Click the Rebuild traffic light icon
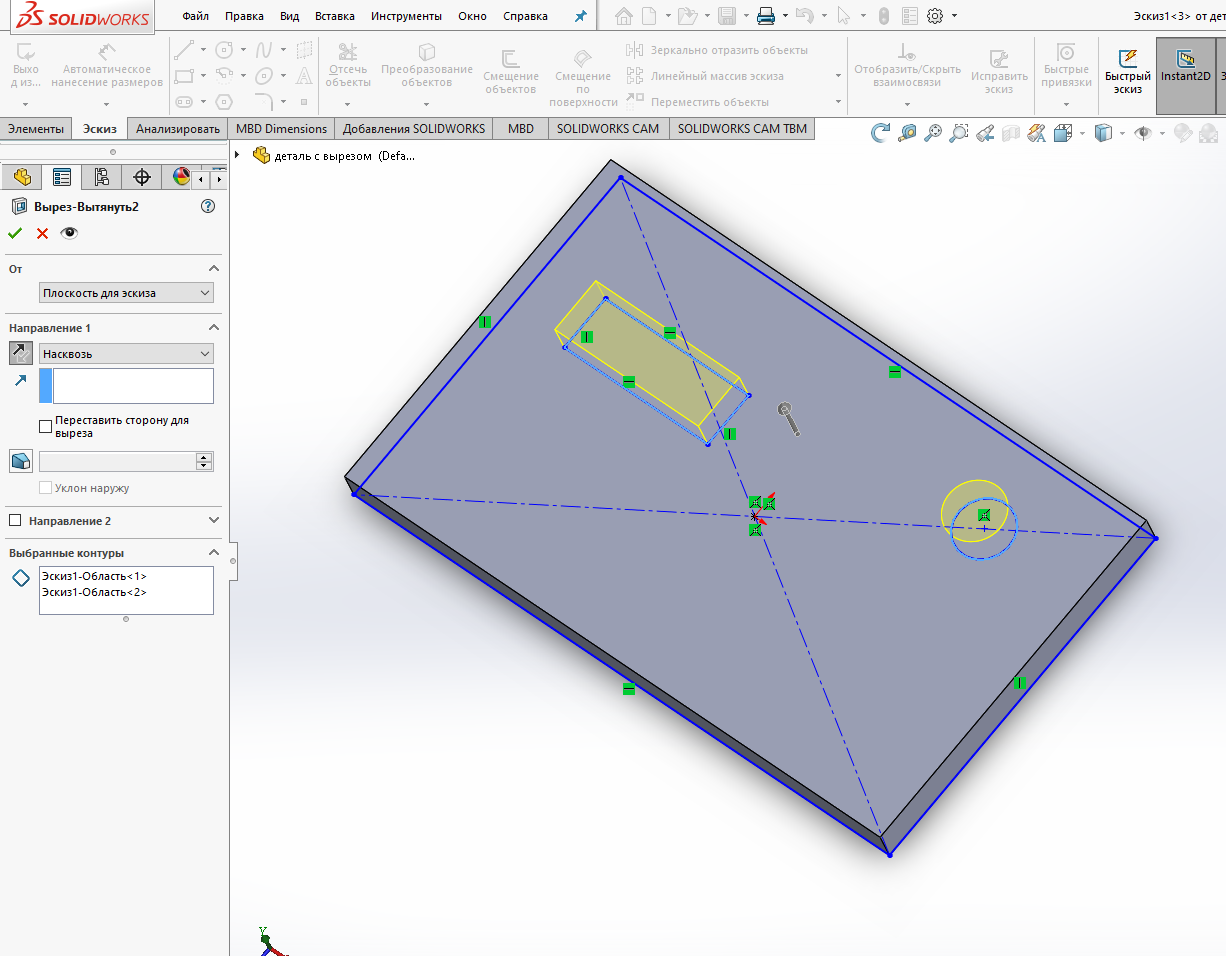The width and height of the screenshot is (1226, 956). [x=883, y=16]
